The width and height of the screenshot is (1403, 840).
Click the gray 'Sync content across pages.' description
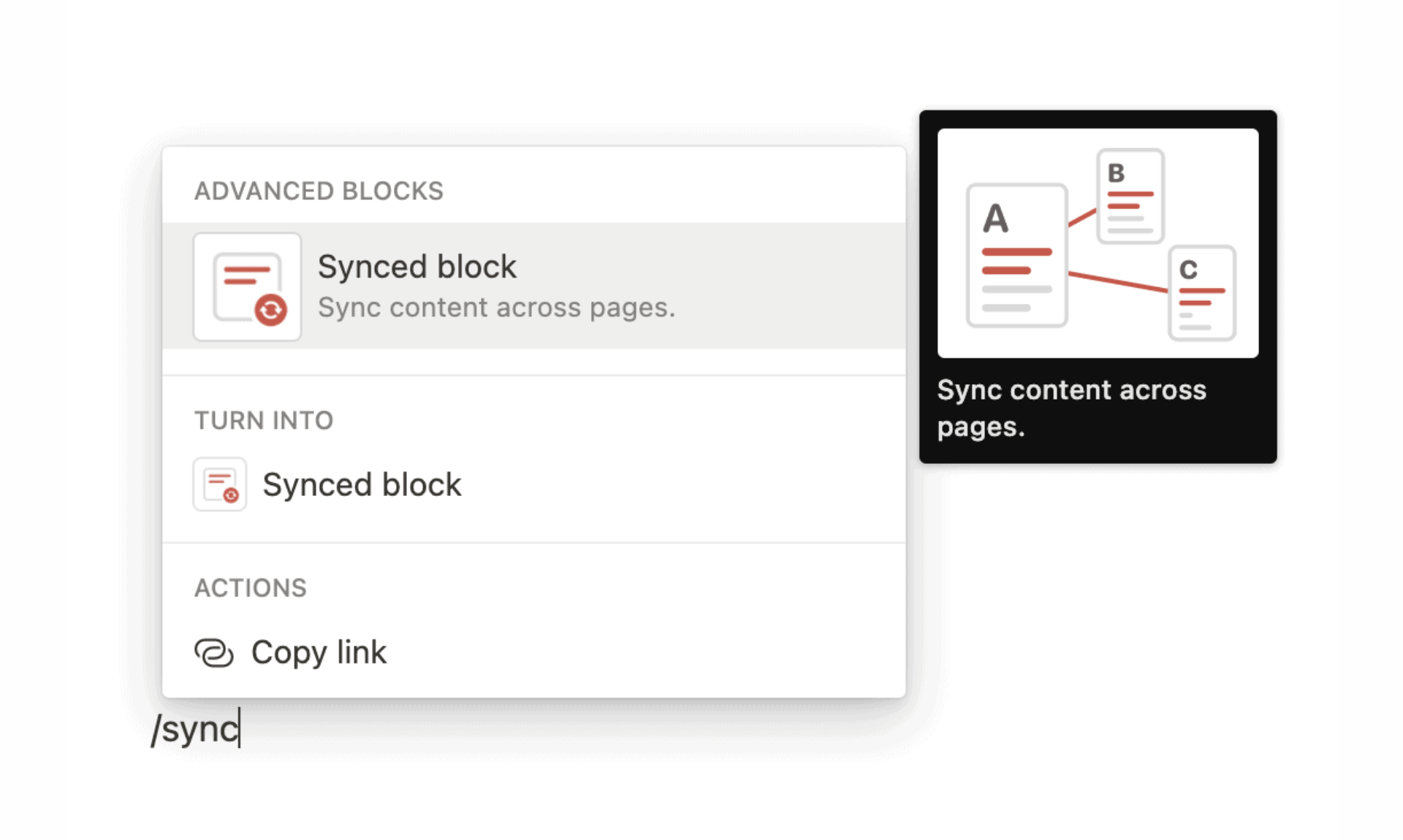(496, 308)
